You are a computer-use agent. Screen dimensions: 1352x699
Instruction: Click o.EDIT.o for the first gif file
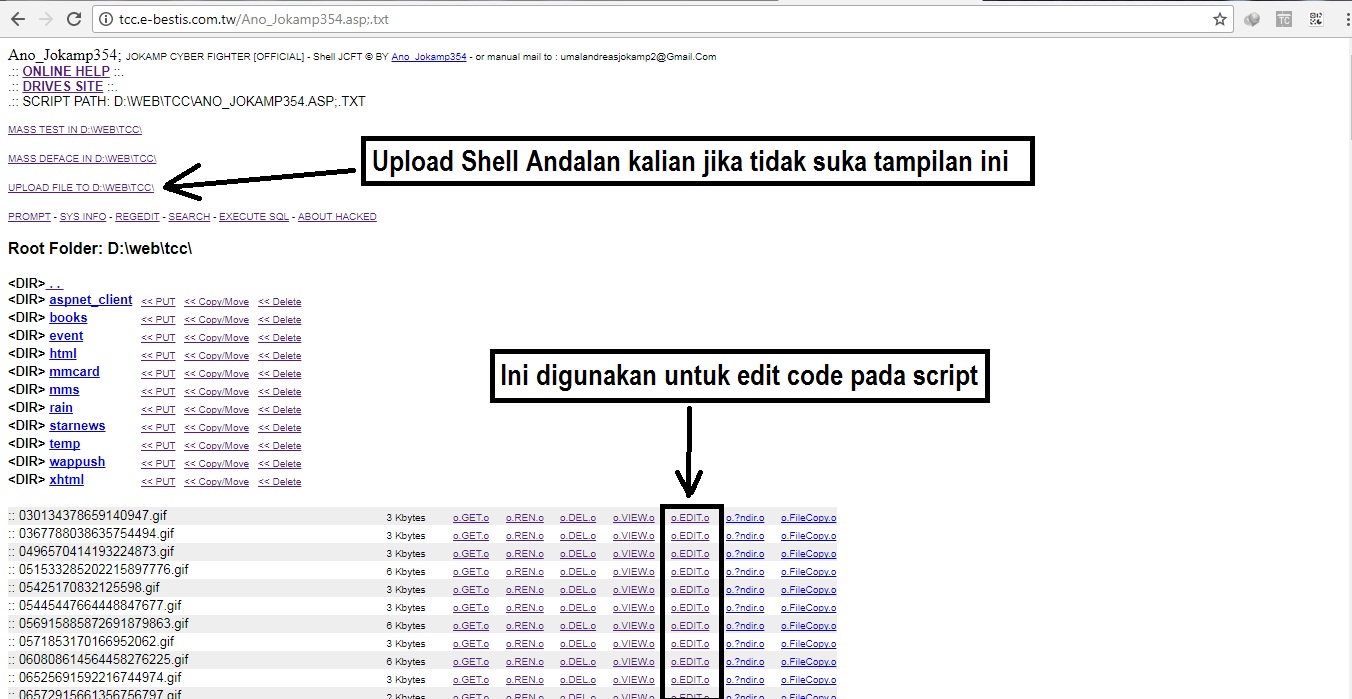point(690,517)
